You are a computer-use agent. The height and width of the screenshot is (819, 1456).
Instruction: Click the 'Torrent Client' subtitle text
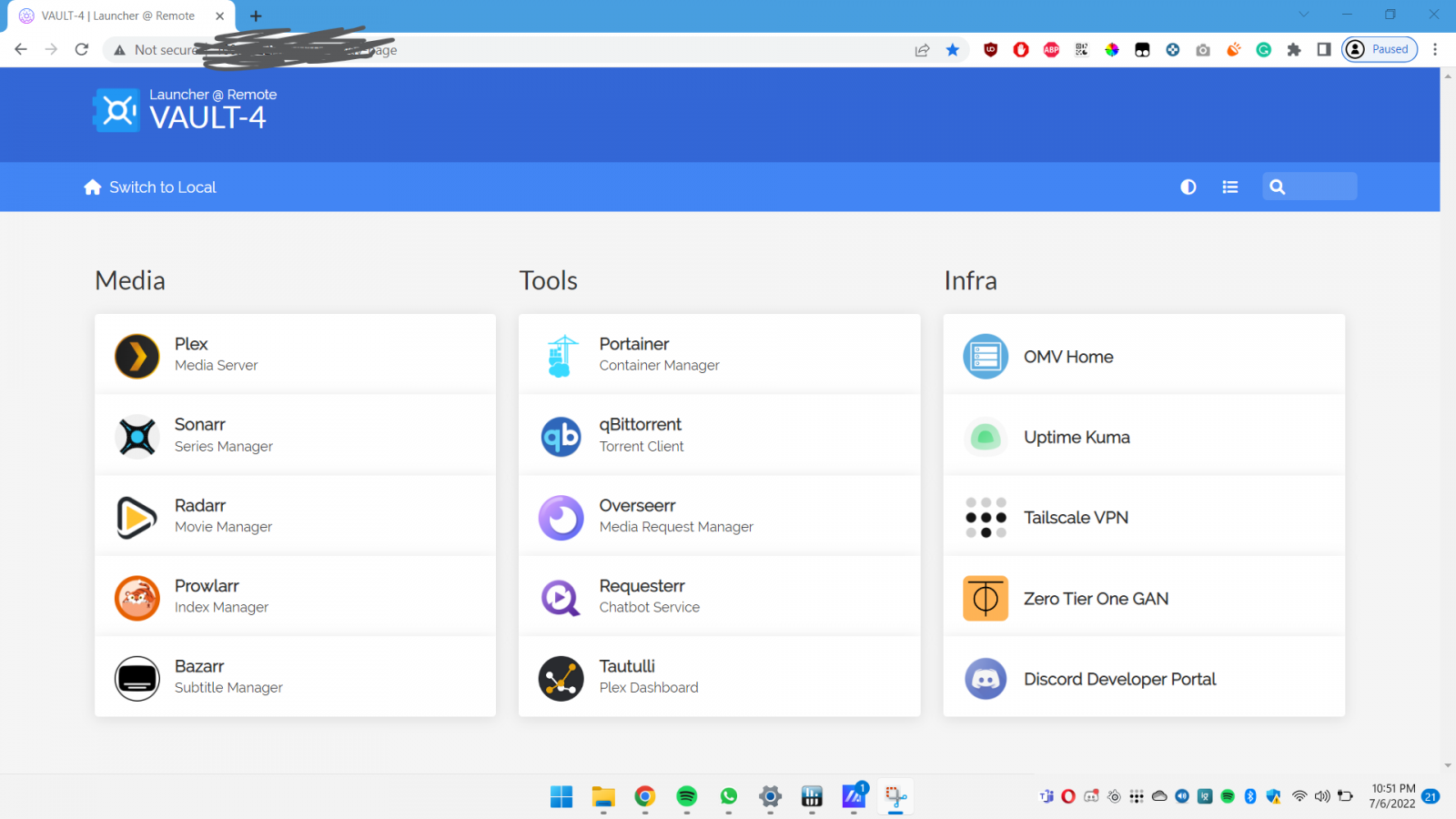pos(642,446)
